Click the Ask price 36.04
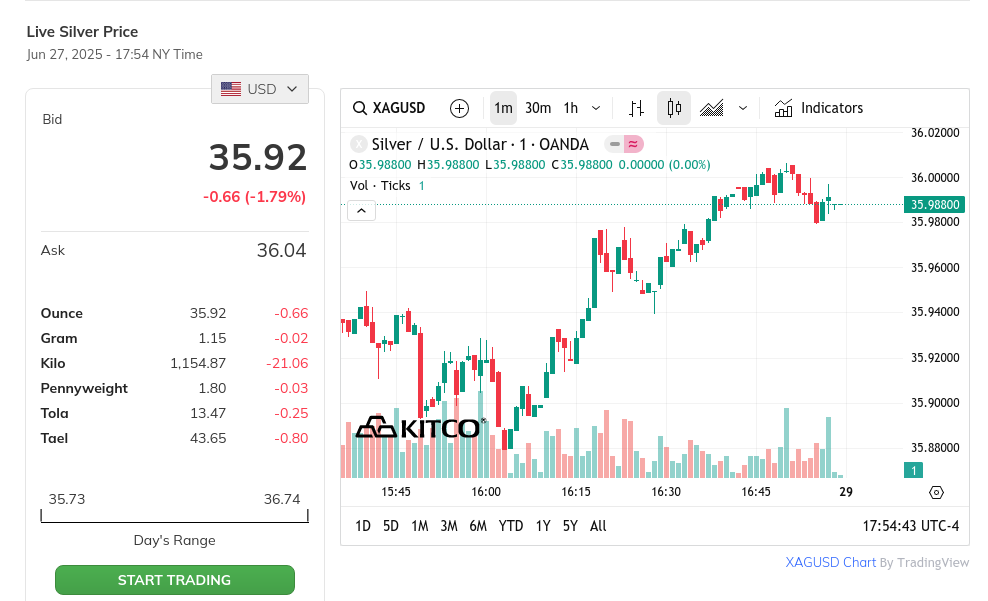The height and width of the screenshot is (601, 988). pos(281,251)
